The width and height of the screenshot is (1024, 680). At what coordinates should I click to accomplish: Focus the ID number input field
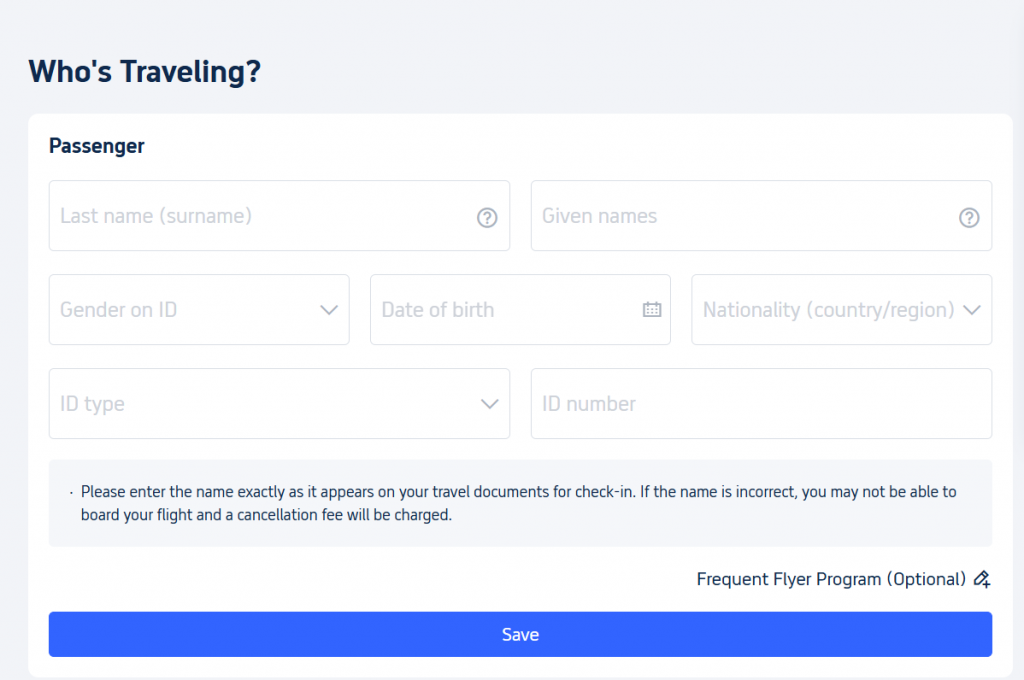coord(761,404)
